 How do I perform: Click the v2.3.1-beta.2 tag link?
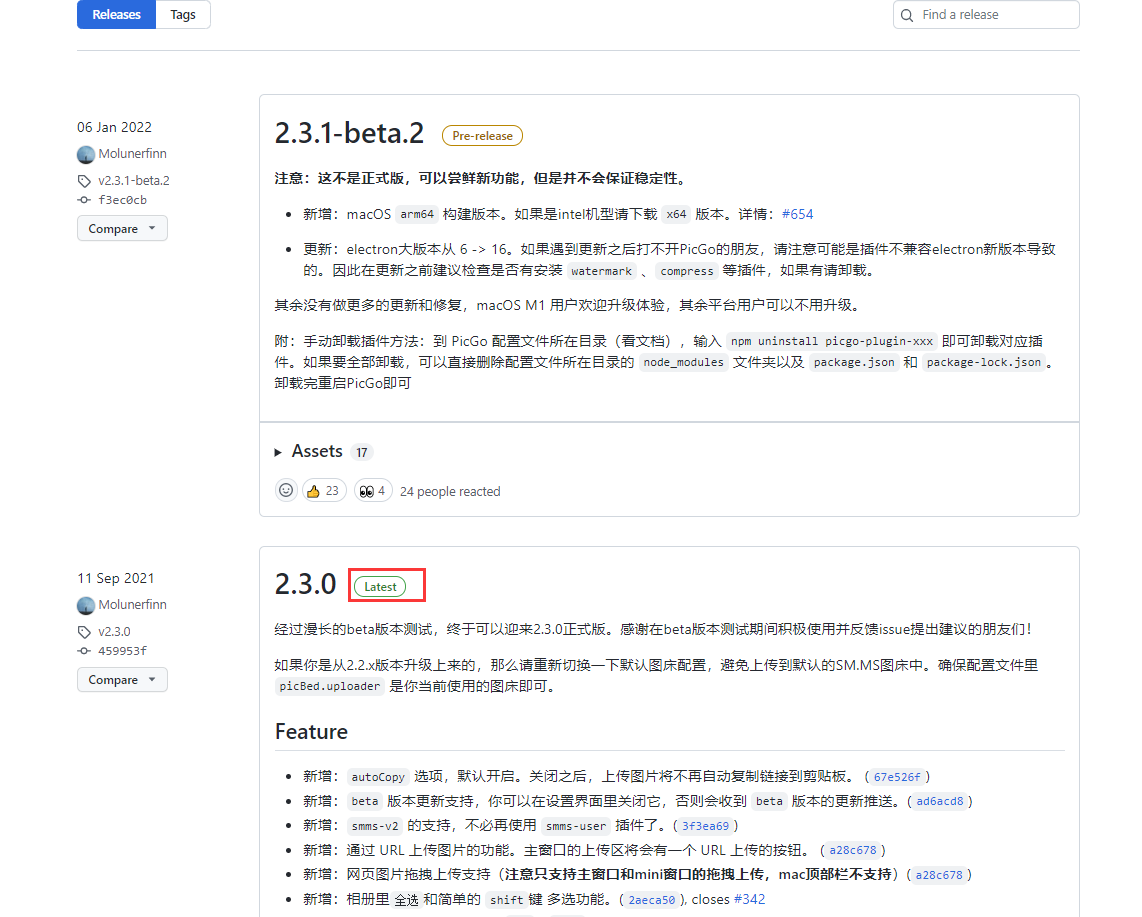tap(133, 181)
